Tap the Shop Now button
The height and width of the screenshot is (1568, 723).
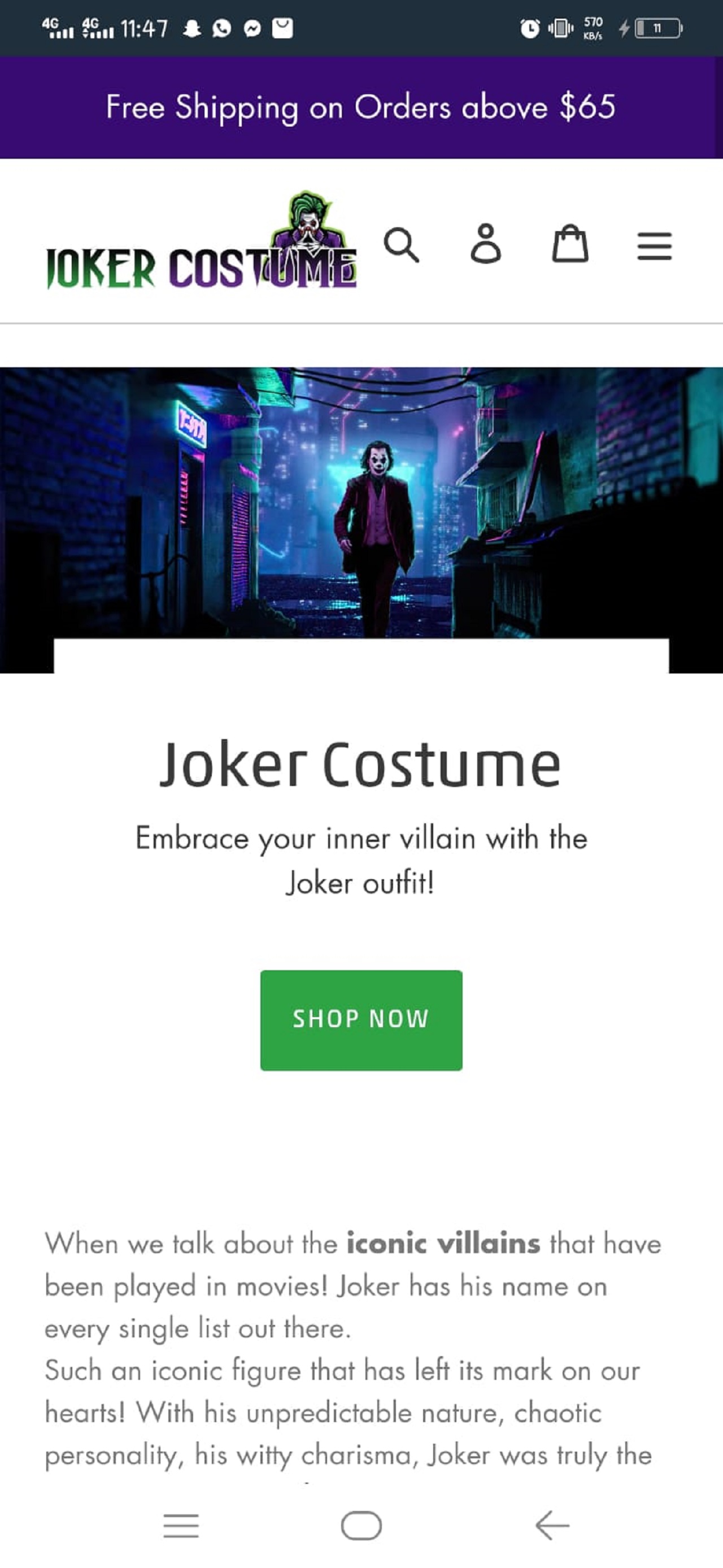coord(361,1020)
